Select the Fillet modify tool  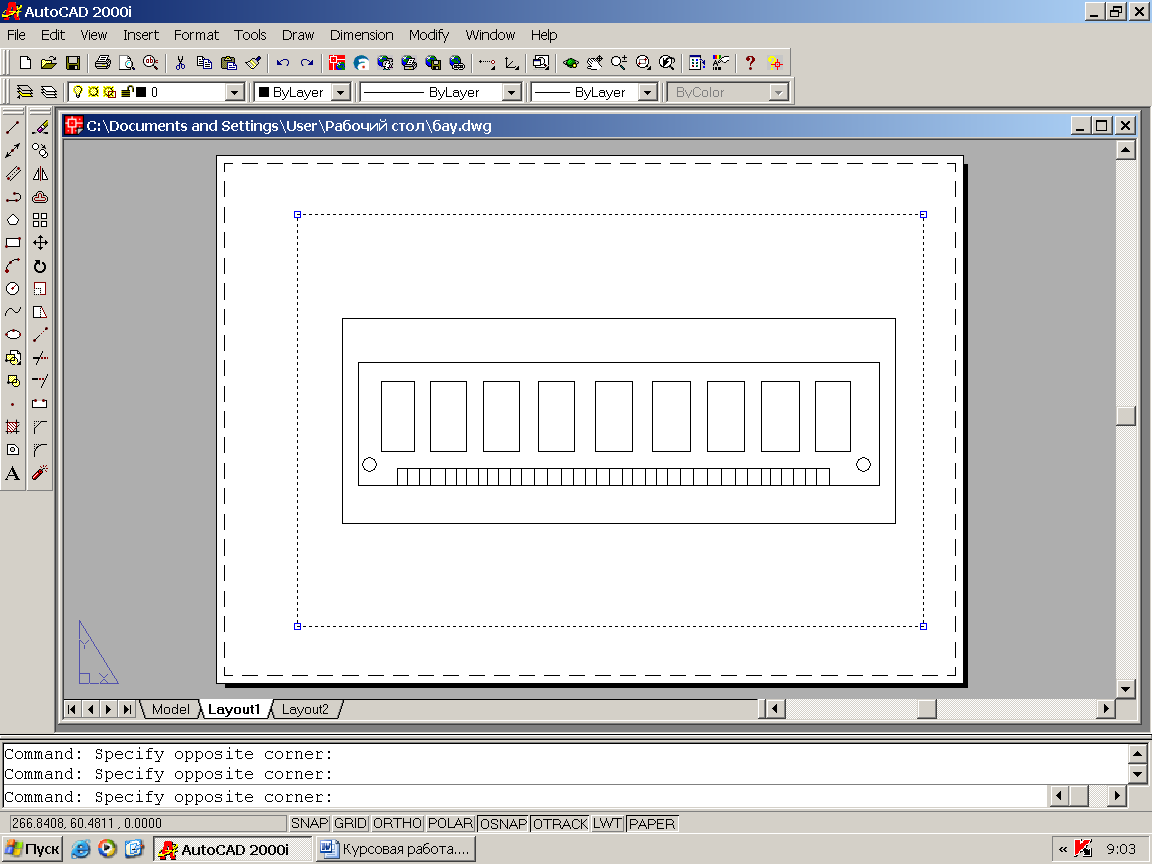coord(40,450)
